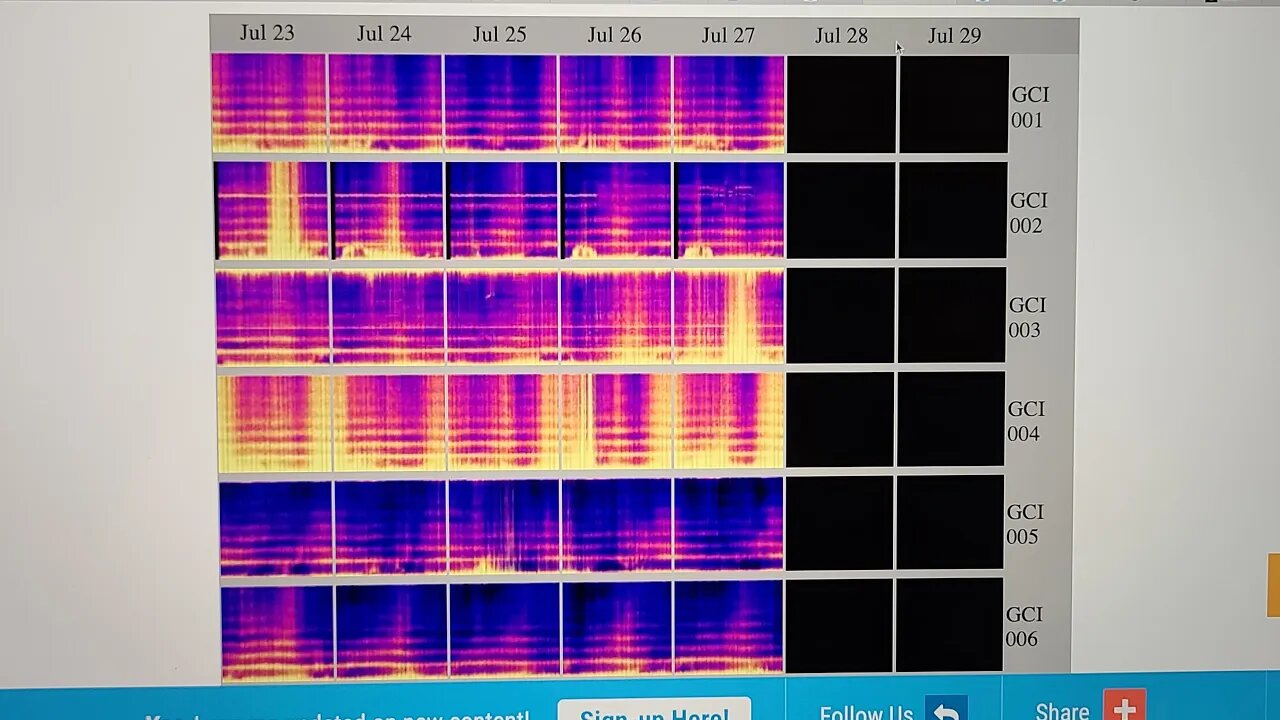Open GCI 001 spectrogram for Jul 23
The image size is (1280, 720).
coord(269,103)
